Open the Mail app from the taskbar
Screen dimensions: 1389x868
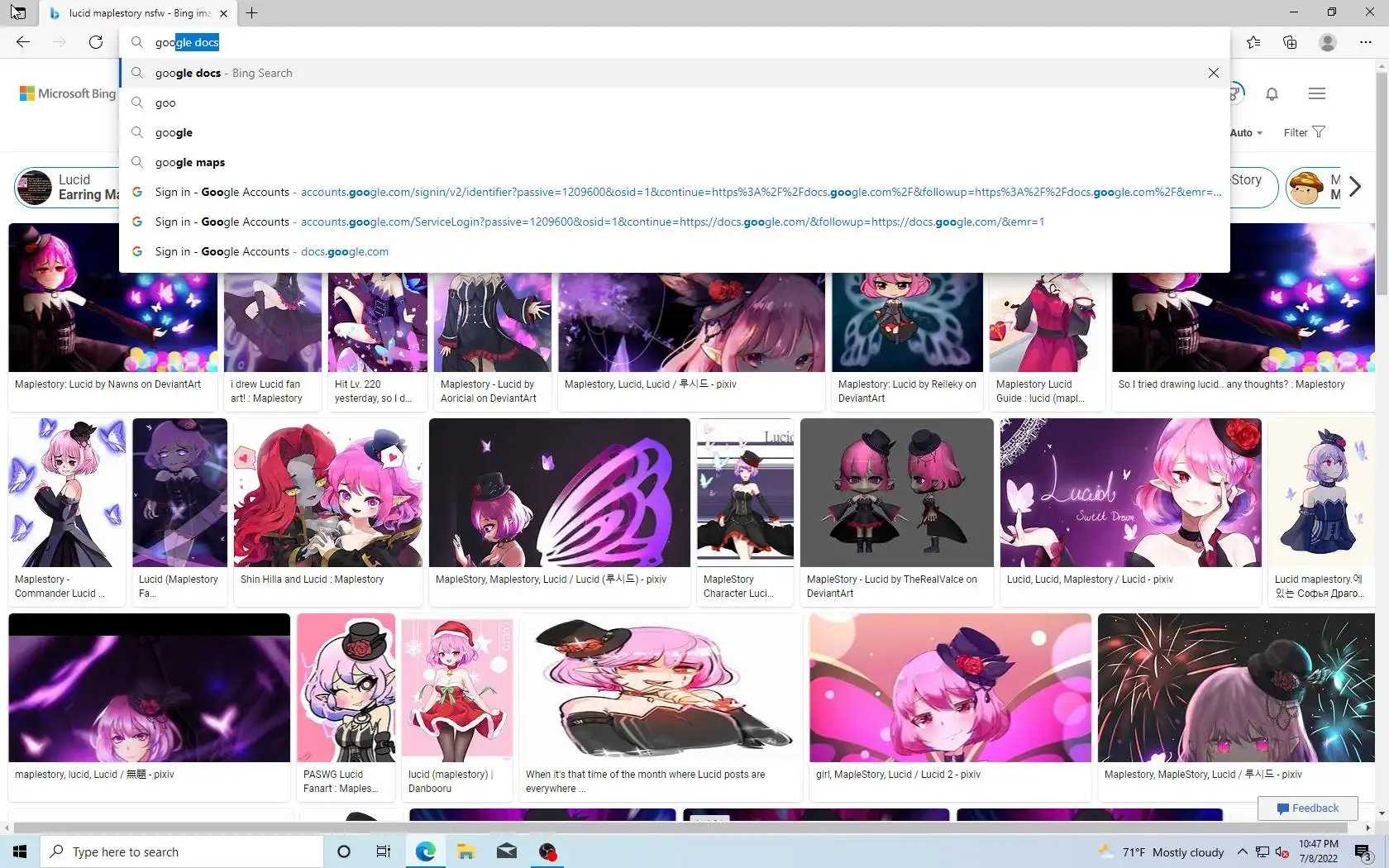coord(507,851)
